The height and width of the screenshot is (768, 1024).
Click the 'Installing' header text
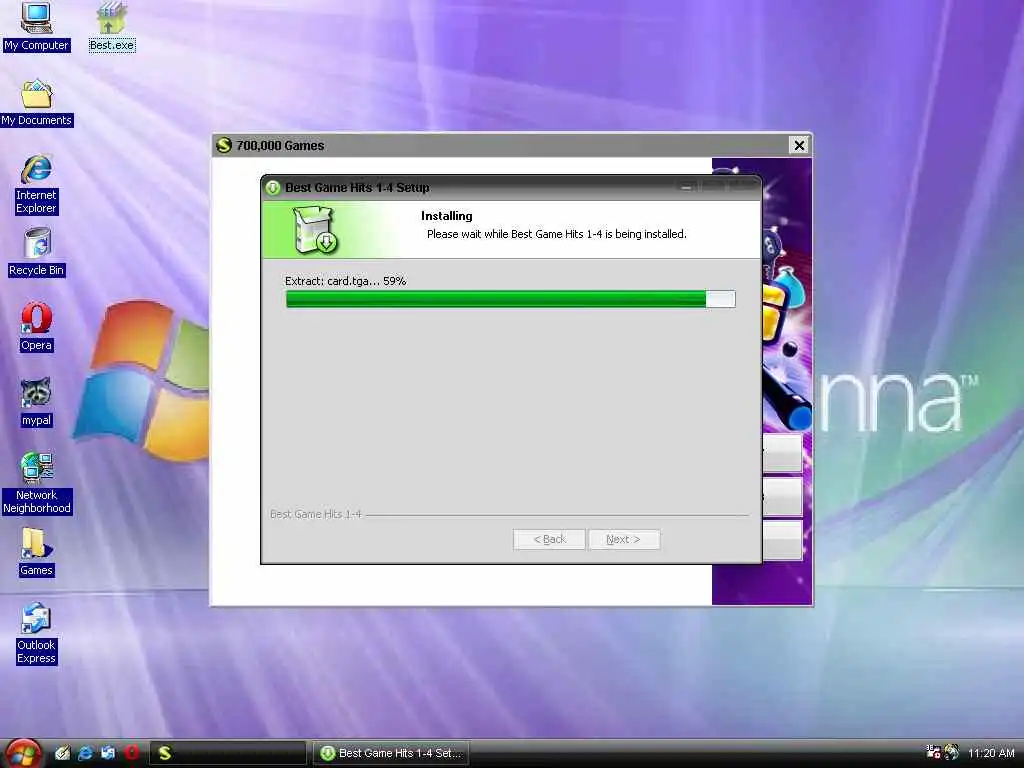(x=447, y=216)
